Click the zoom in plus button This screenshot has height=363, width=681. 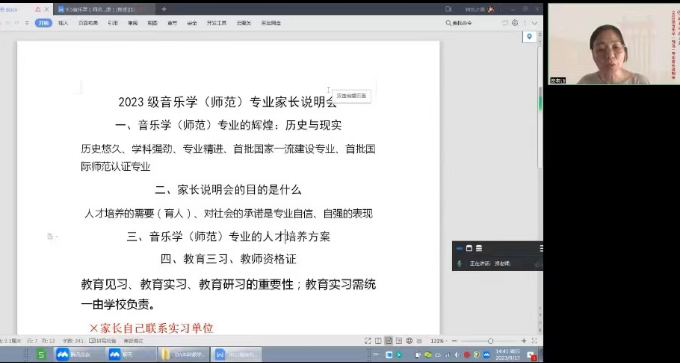coord(524,341)
